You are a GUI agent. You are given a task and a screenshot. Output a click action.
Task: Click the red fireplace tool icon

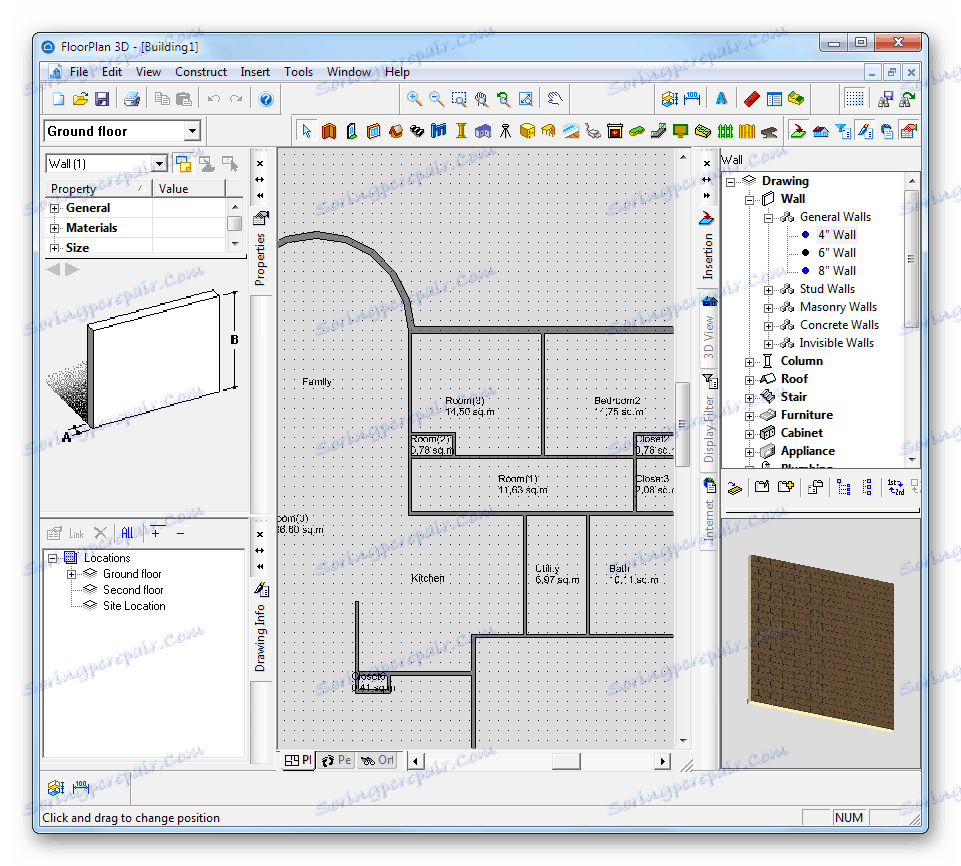pos(615,131)
